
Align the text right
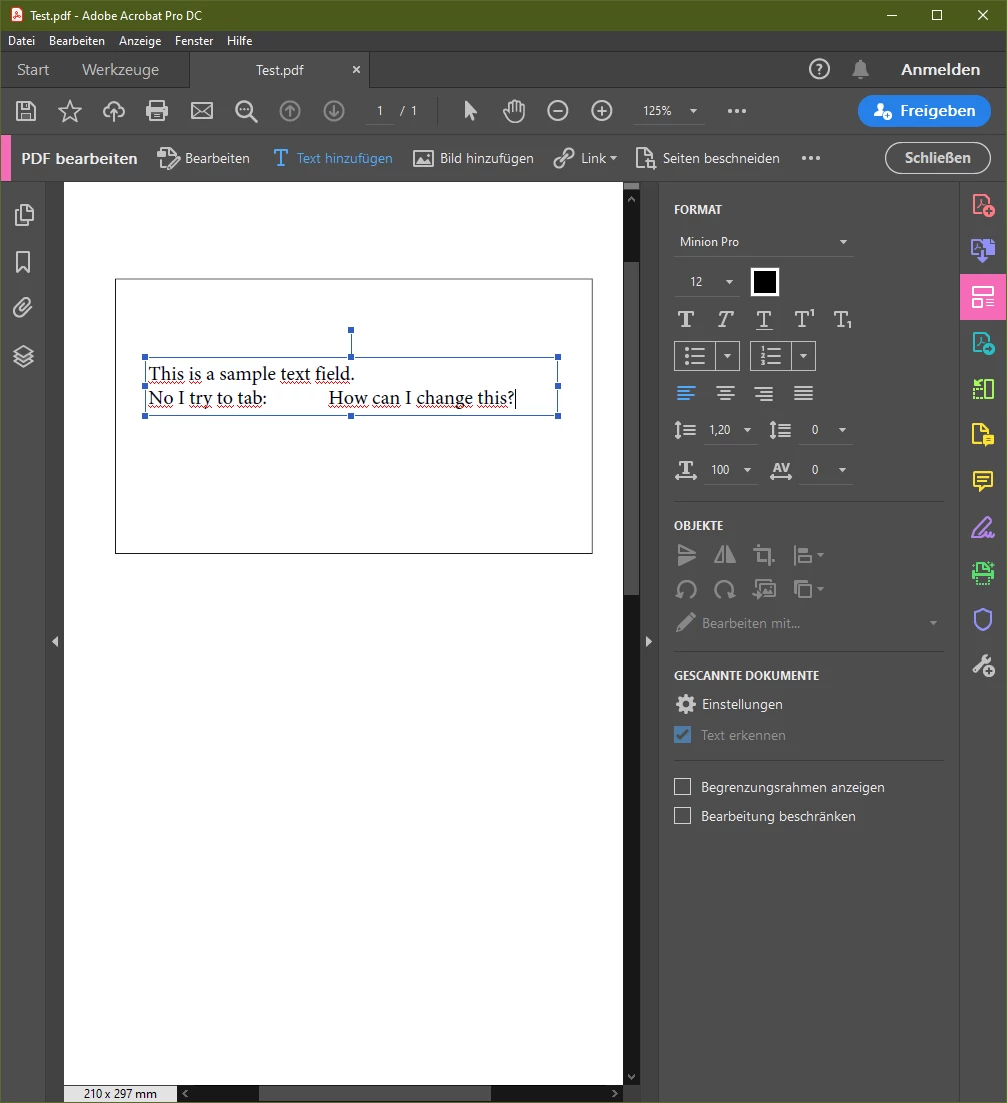764,393
